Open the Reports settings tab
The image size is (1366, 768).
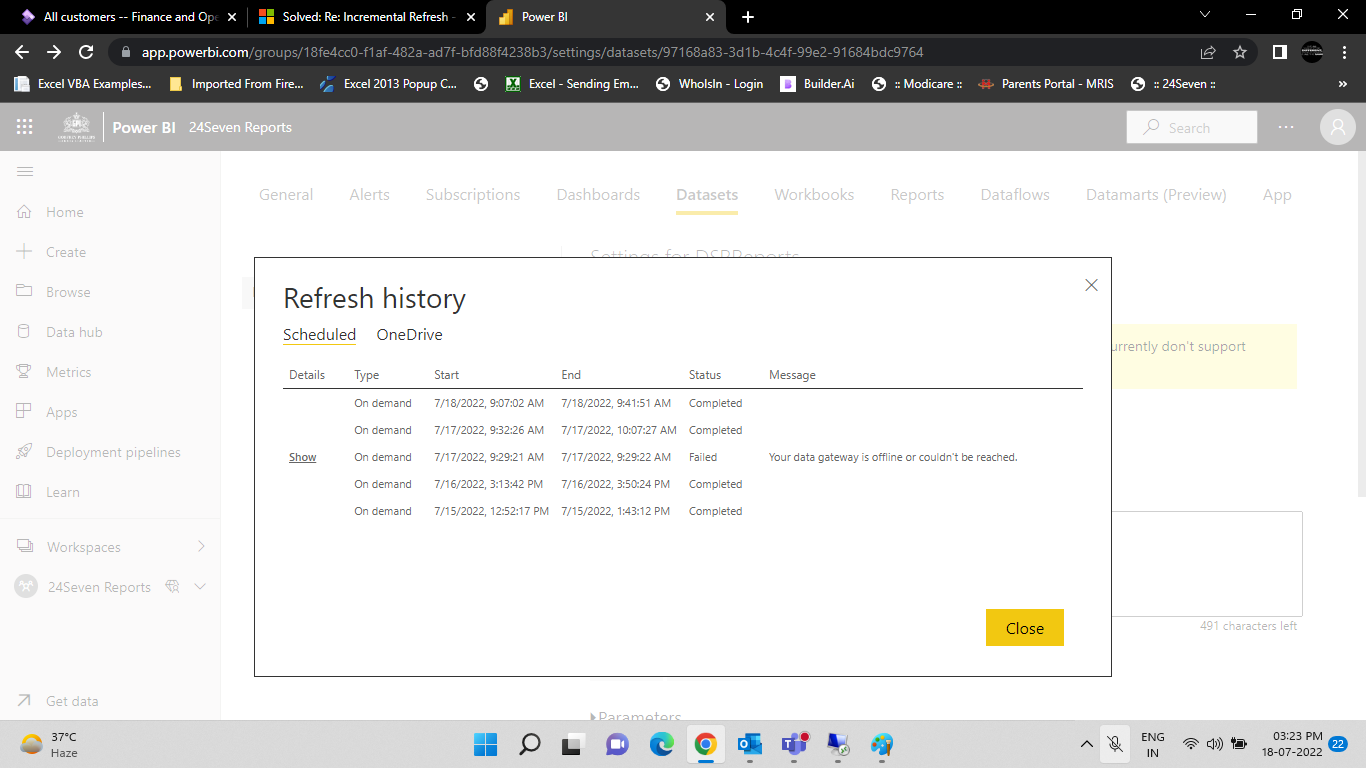click(x=917, y=195)
